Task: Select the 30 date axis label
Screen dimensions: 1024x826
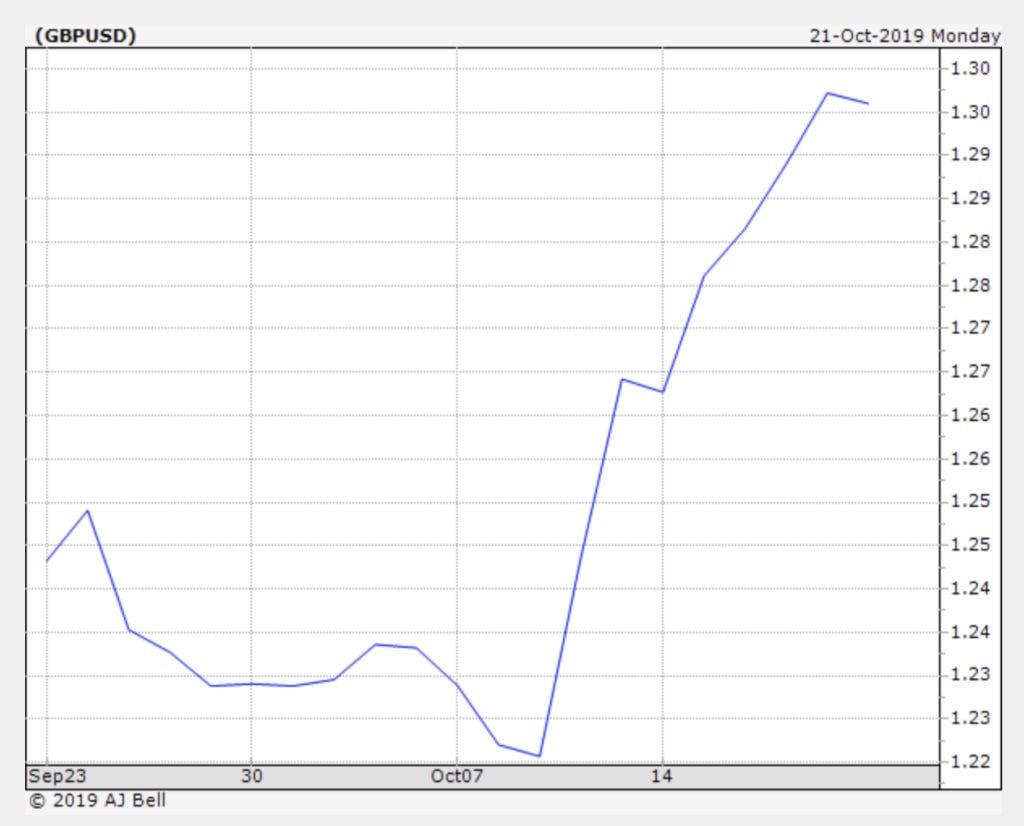Action: [x=252, y=776]
